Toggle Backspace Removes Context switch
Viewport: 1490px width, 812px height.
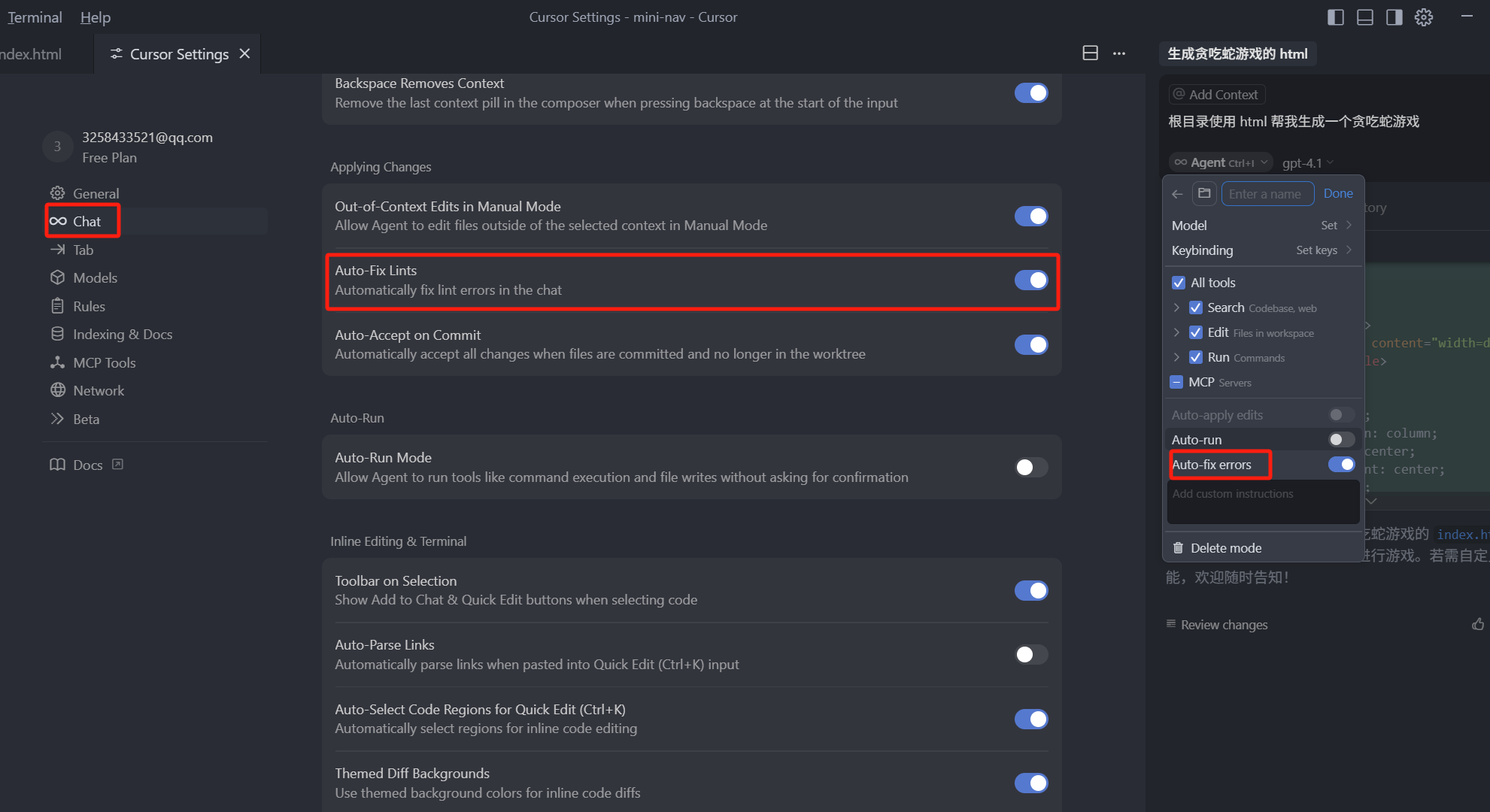[1031, 92]
